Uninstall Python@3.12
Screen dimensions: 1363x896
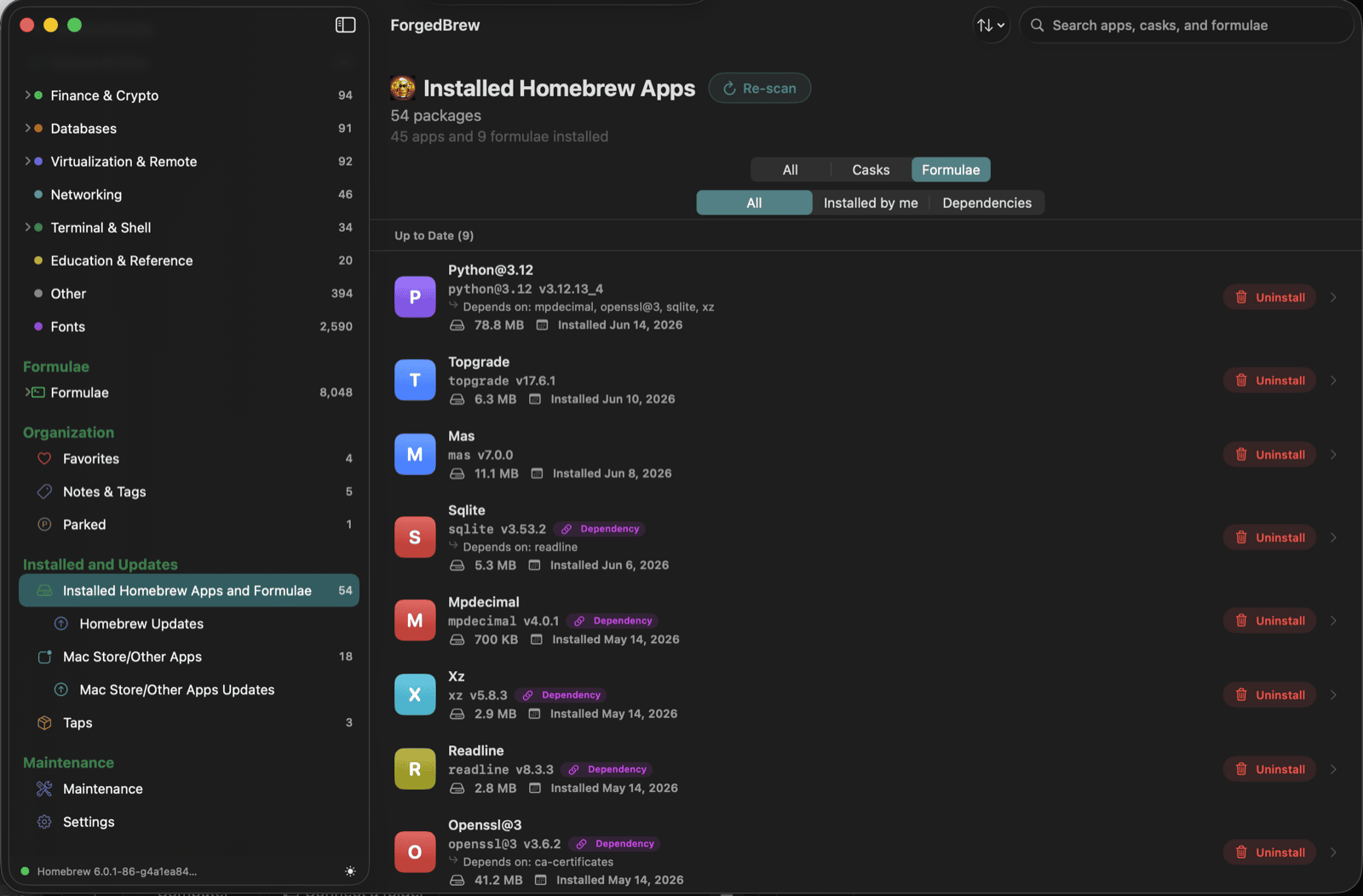pos(1270,297)
